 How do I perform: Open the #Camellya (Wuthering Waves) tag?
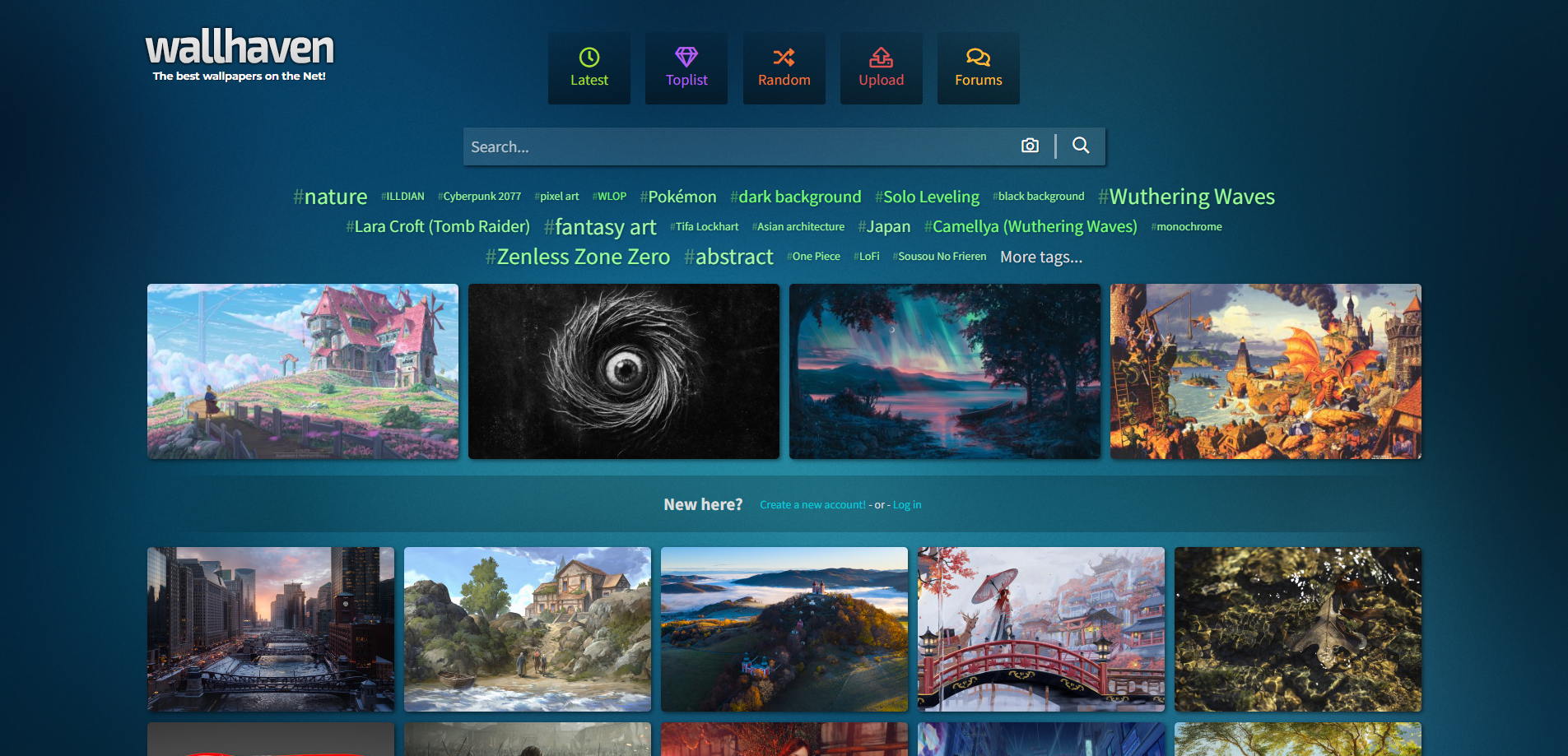(1031, 226)
